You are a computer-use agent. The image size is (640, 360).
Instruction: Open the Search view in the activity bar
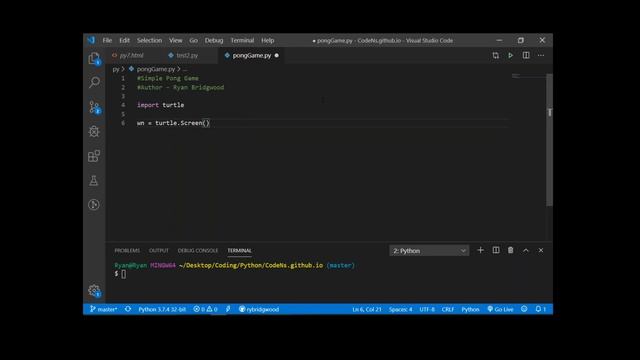94,82
